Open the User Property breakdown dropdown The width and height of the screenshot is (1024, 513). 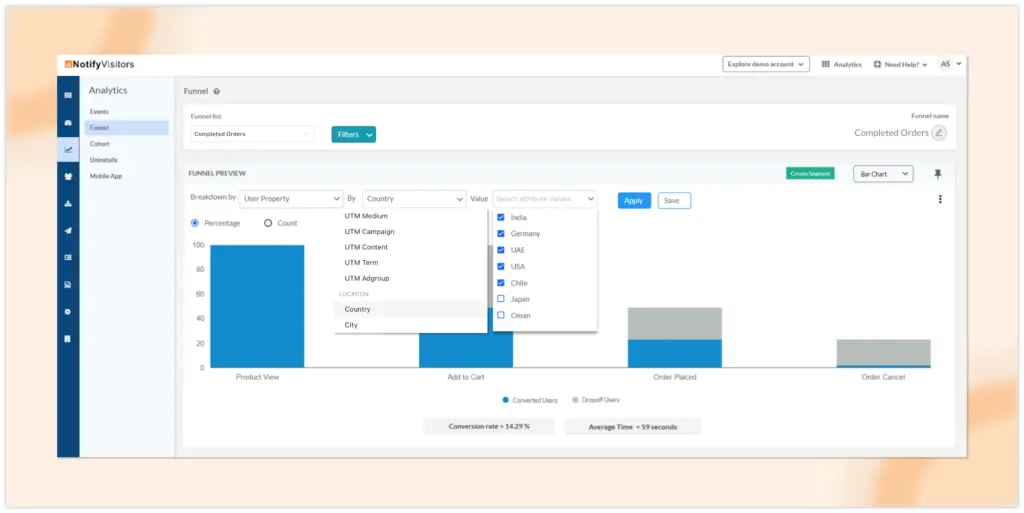(x=290, y=199)
